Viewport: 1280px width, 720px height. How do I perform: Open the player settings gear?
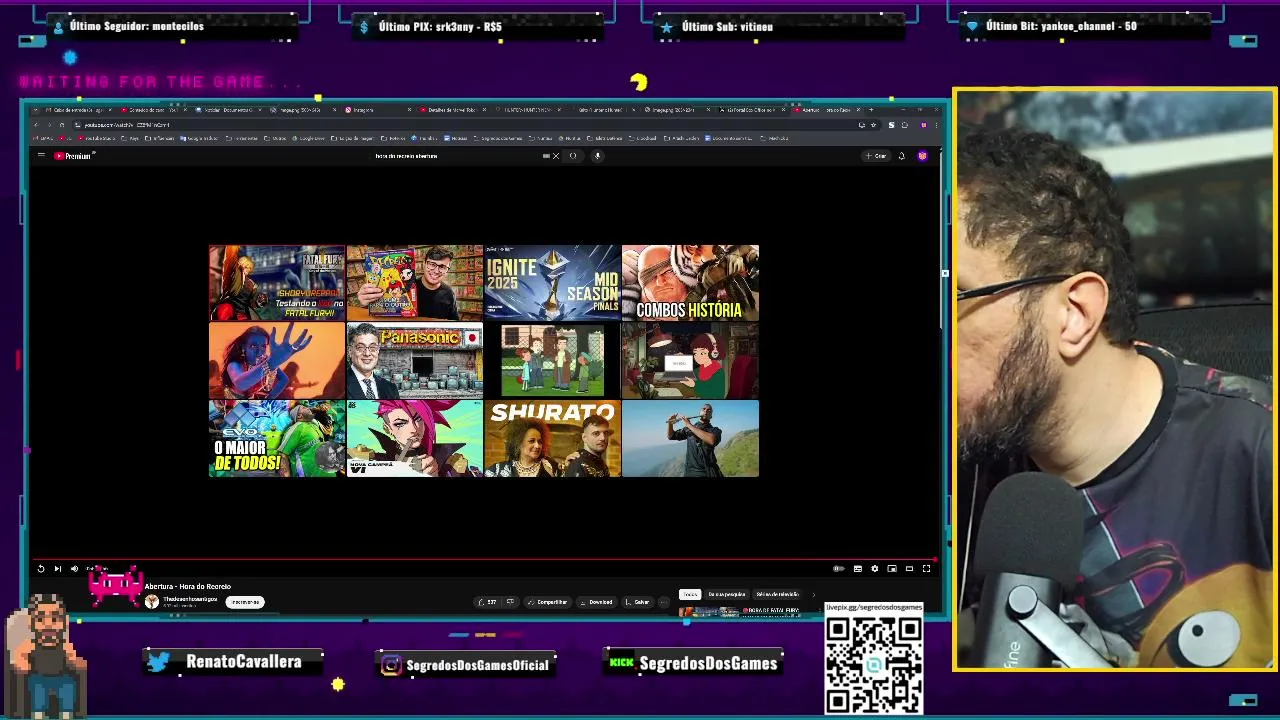(x=875, y=568)
